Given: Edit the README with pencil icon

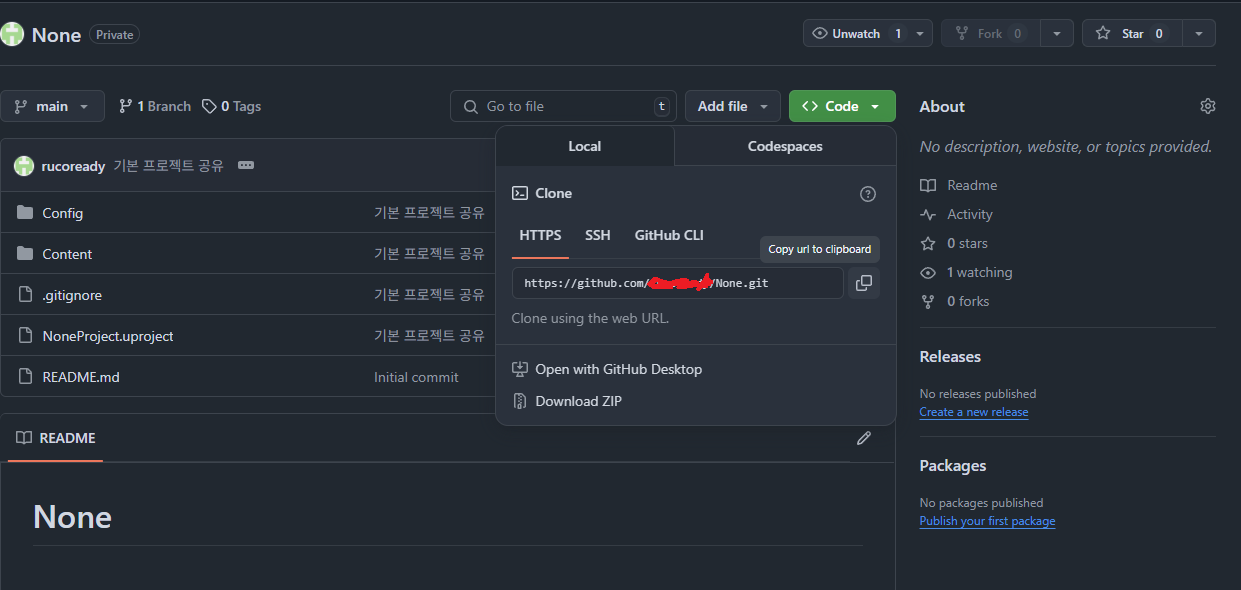Looking at the screenshot, I should point(864,438).
